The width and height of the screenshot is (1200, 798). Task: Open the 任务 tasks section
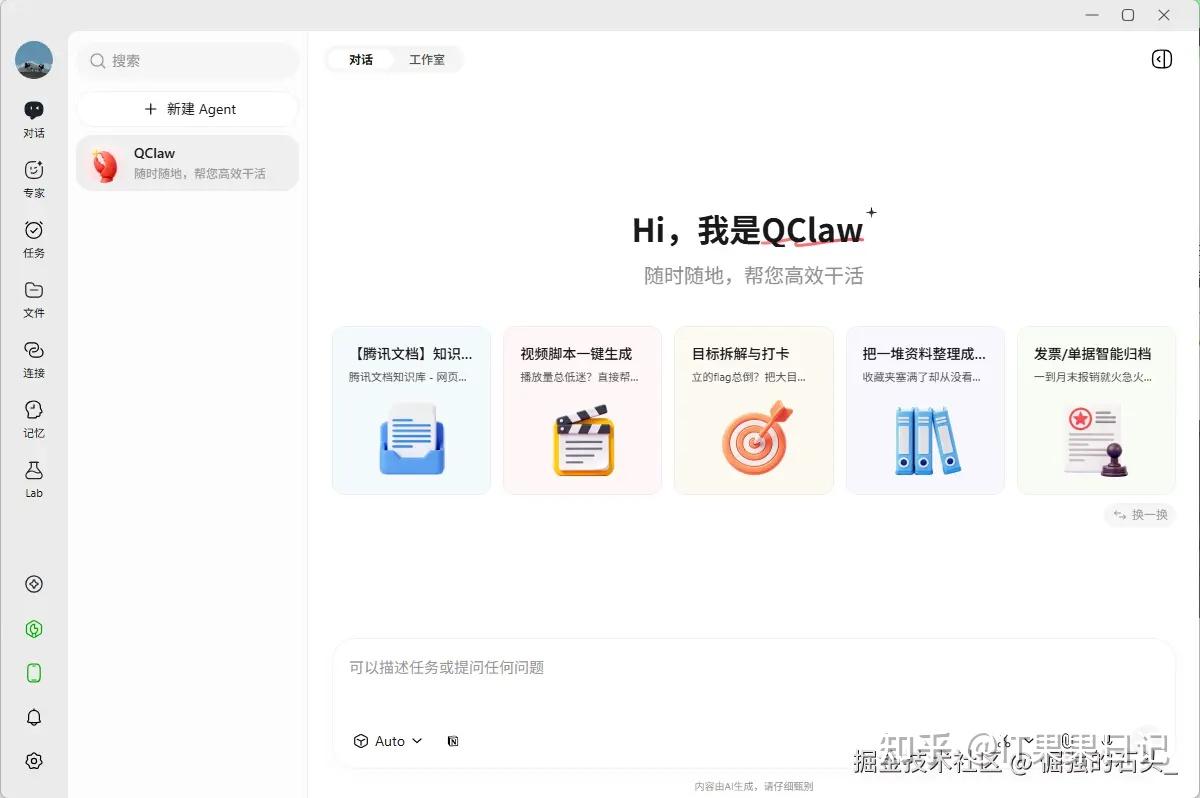click(34, 238)
